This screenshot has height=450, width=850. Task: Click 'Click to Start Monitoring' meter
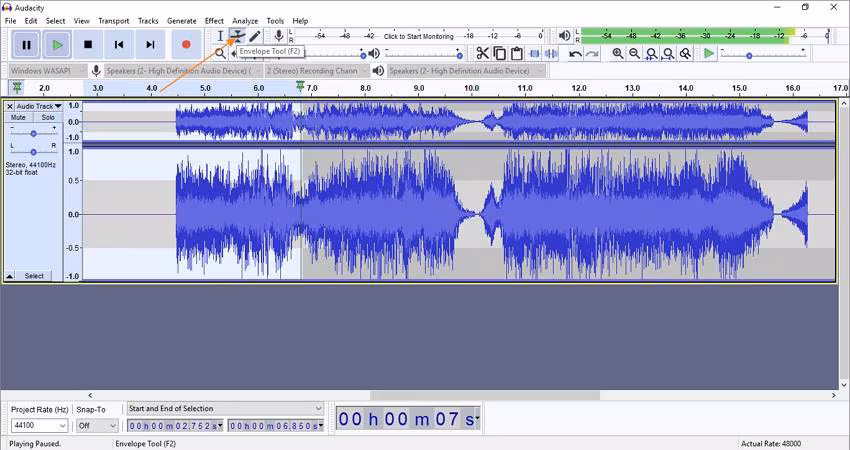point(418,36)
